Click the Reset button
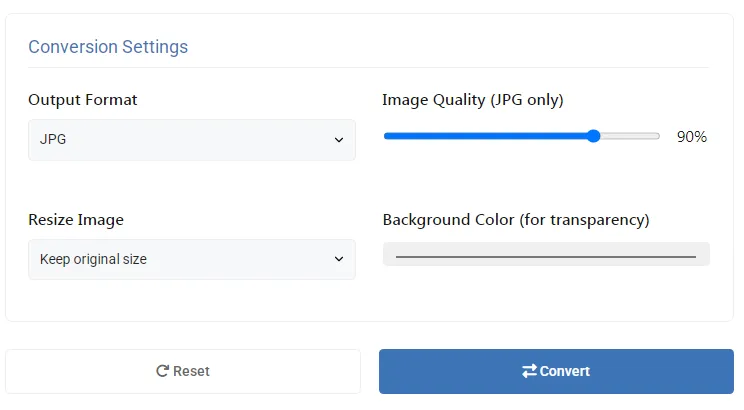 click(183, 371)
